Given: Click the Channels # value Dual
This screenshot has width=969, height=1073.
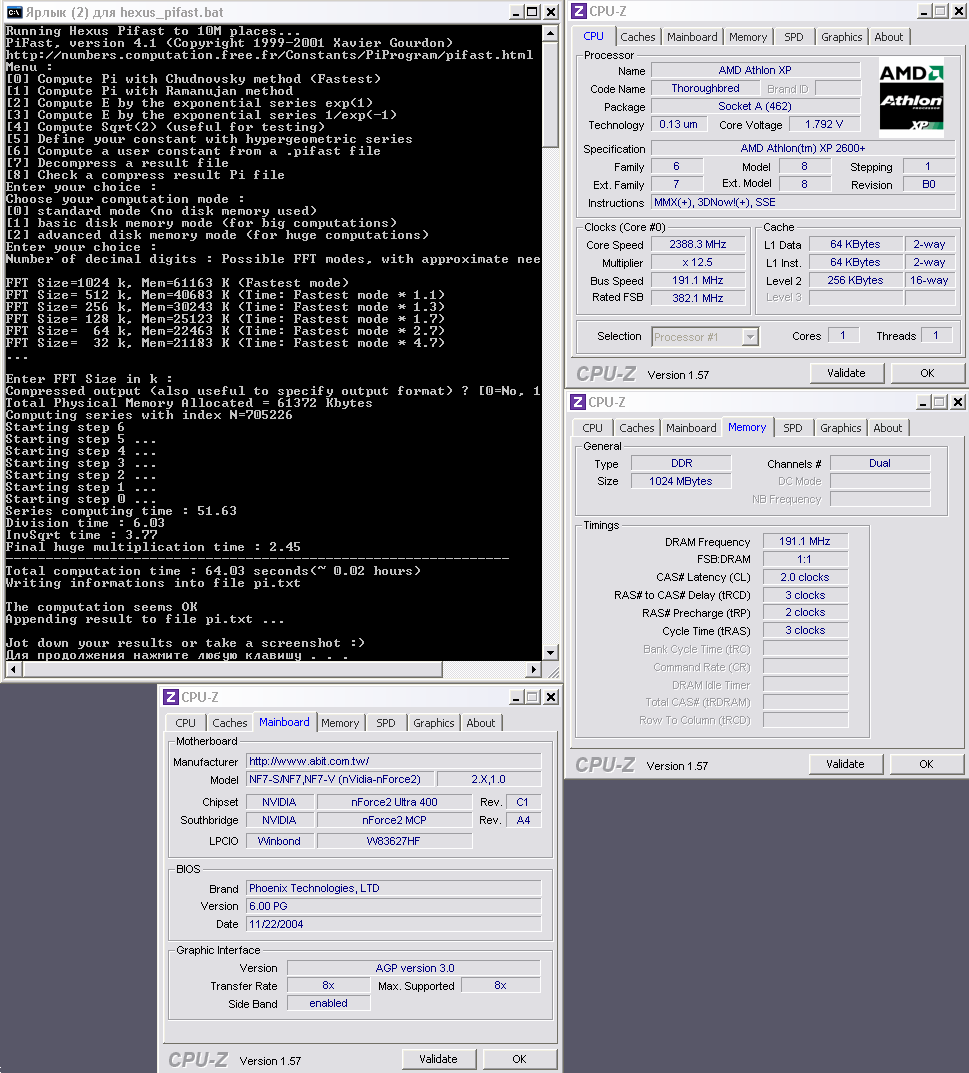Looking at the screenshot, I should click(879, 463).
